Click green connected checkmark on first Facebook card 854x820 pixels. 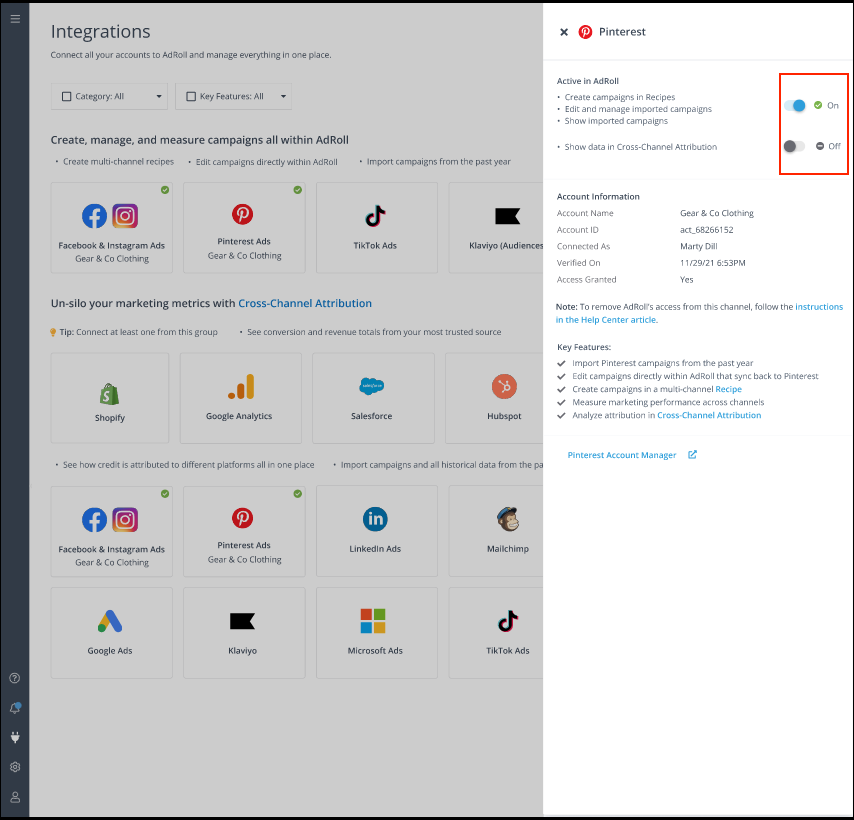coord(165,190)
